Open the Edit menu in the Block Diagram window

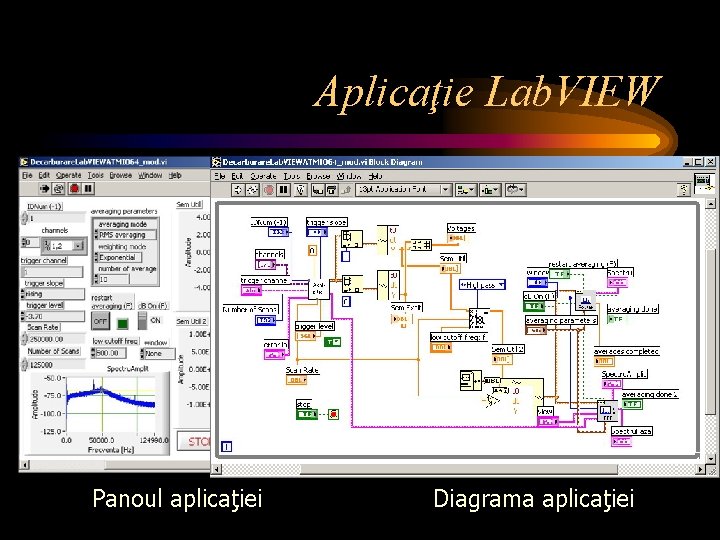237,176
